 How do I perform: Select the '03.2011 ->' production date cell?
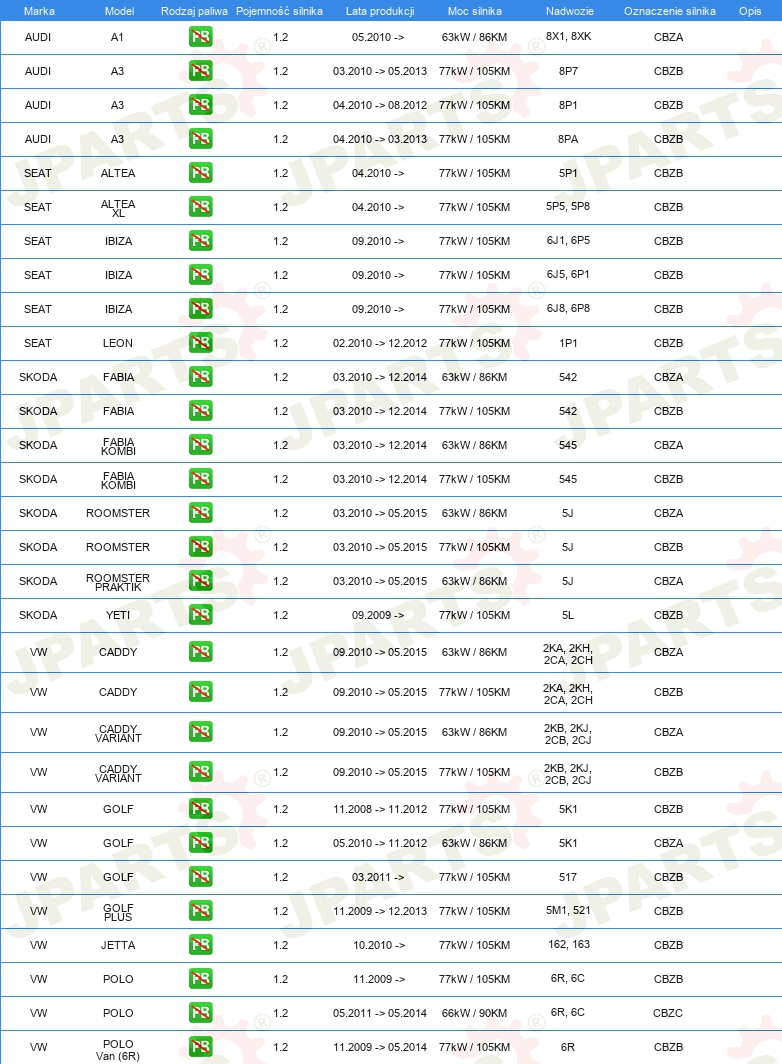(x=378, y=877)
